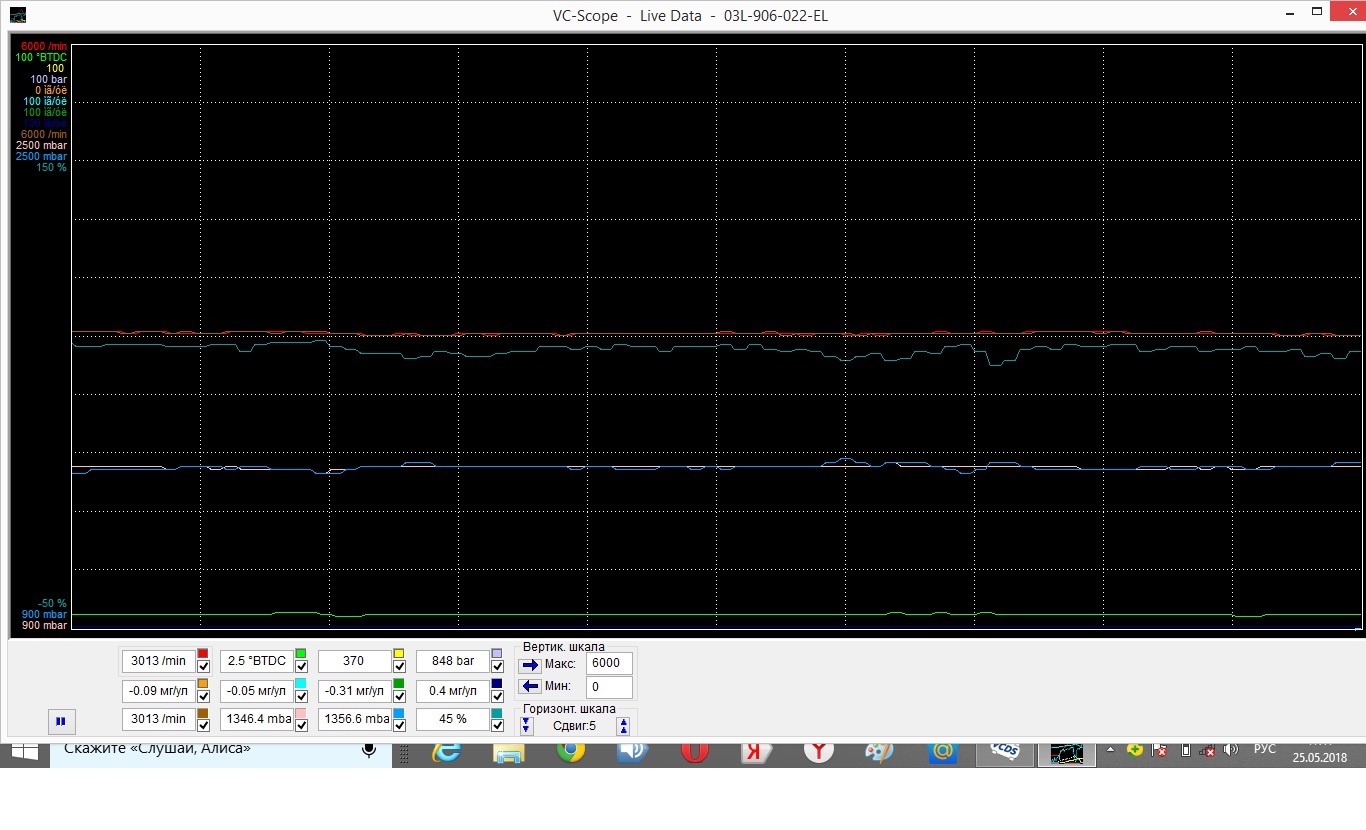Click the microphone icon in Alice search
1366x830 pixels.
click(369, 750)
